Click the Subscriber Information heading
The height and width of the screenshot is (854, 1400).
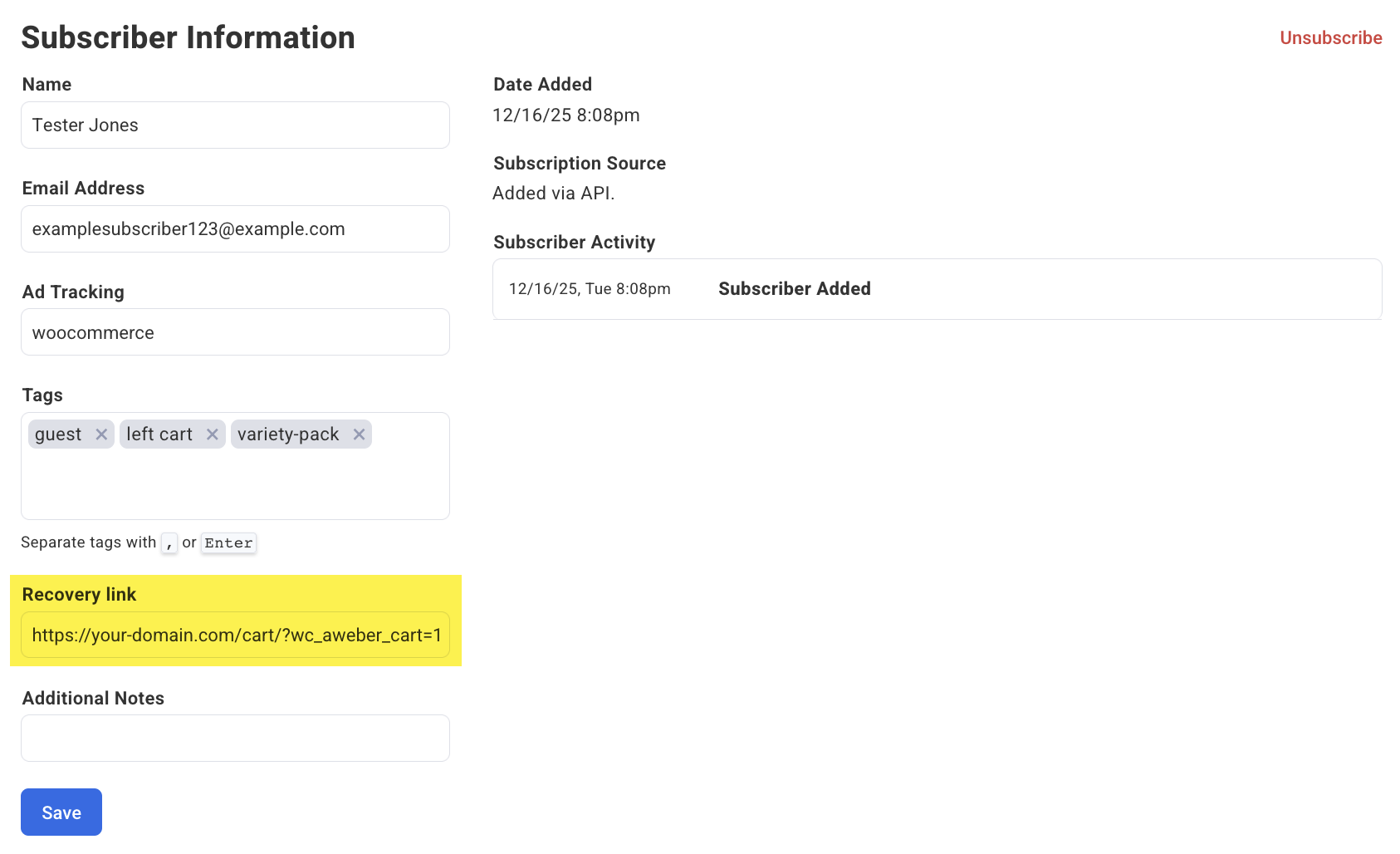point(188,38)
